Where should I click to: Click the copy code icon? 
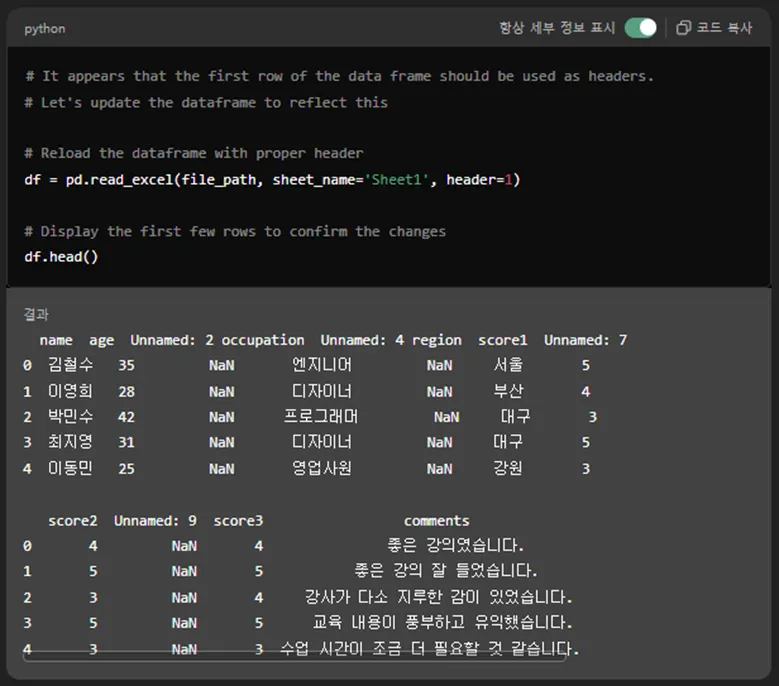(x=683, y=28)
